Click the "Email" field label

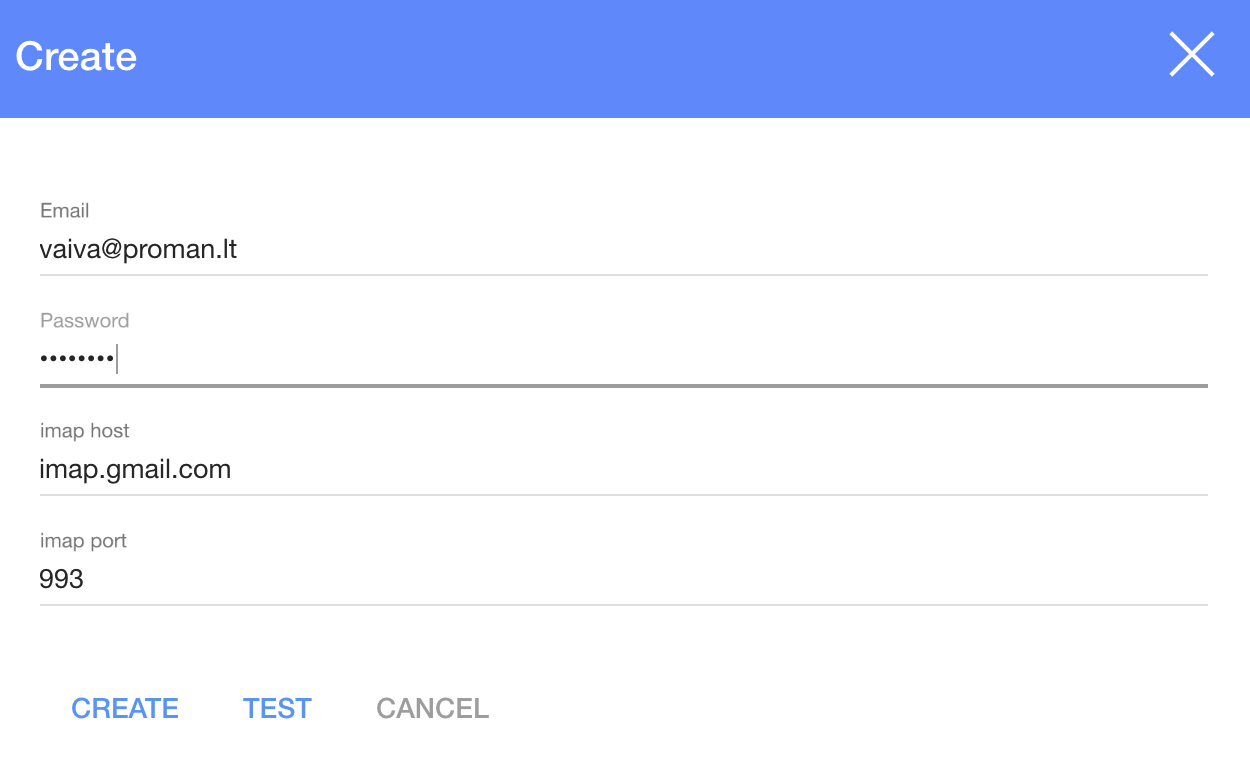(64, 211)
